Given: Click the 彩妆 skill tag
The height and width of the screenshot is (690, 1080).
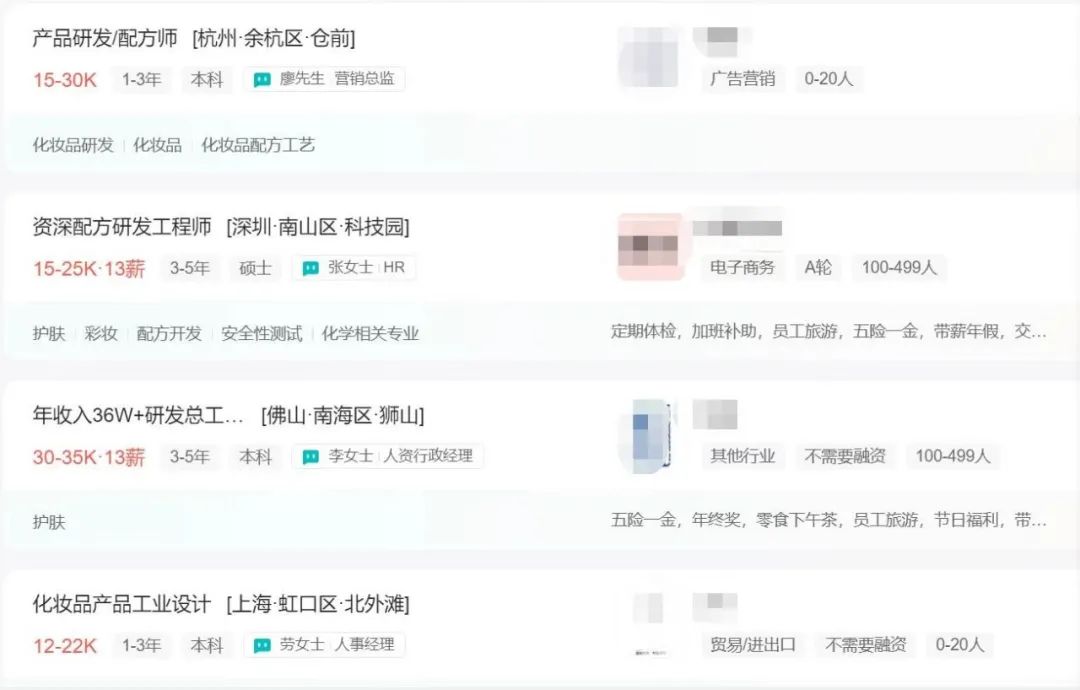Looking at the screenshot, I should (101, 334).
